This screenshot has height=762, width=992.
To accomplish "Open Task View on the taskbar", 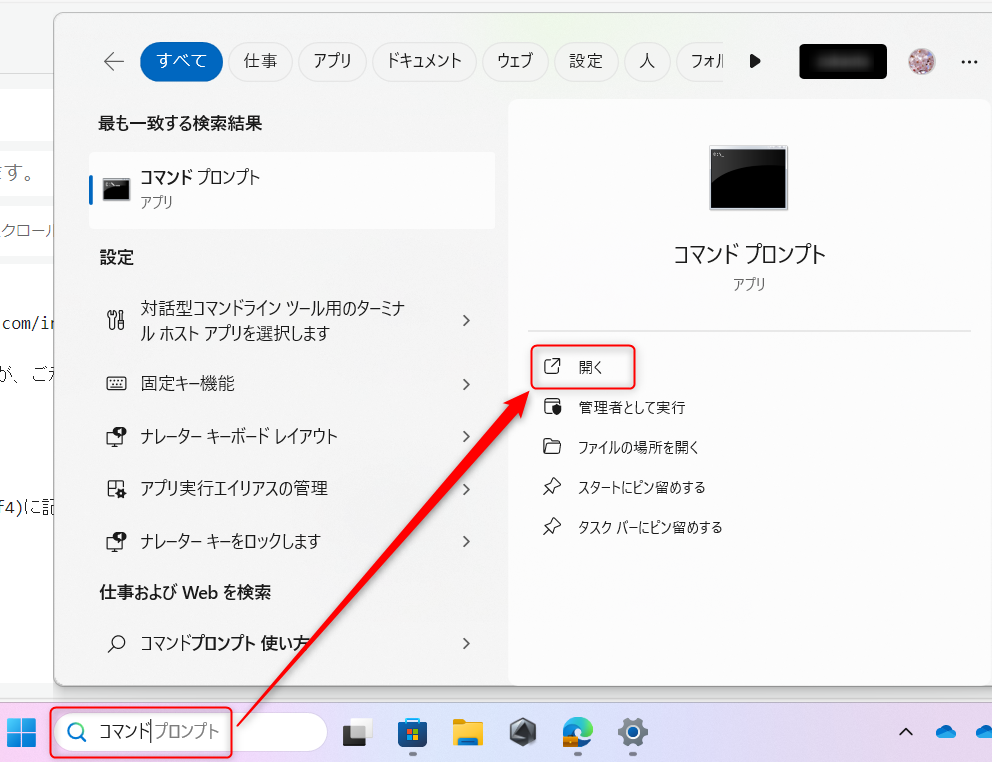I will (357, 732).
